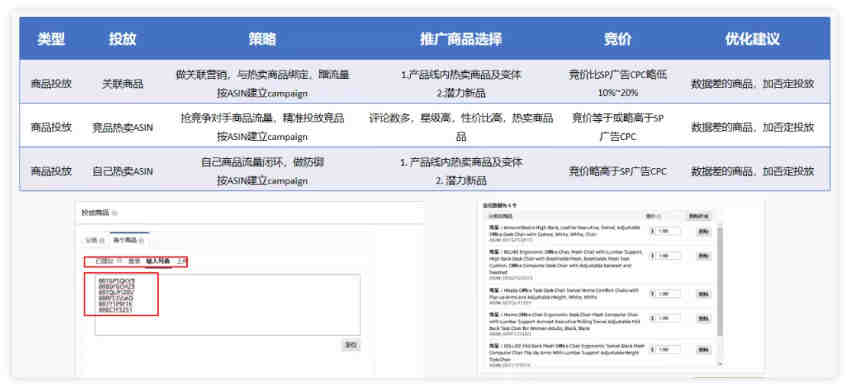This screenshot has width=849, height=390.
Task: Click the Mid Back Mesh Office Chair title
Action: [x=566, y=353]
